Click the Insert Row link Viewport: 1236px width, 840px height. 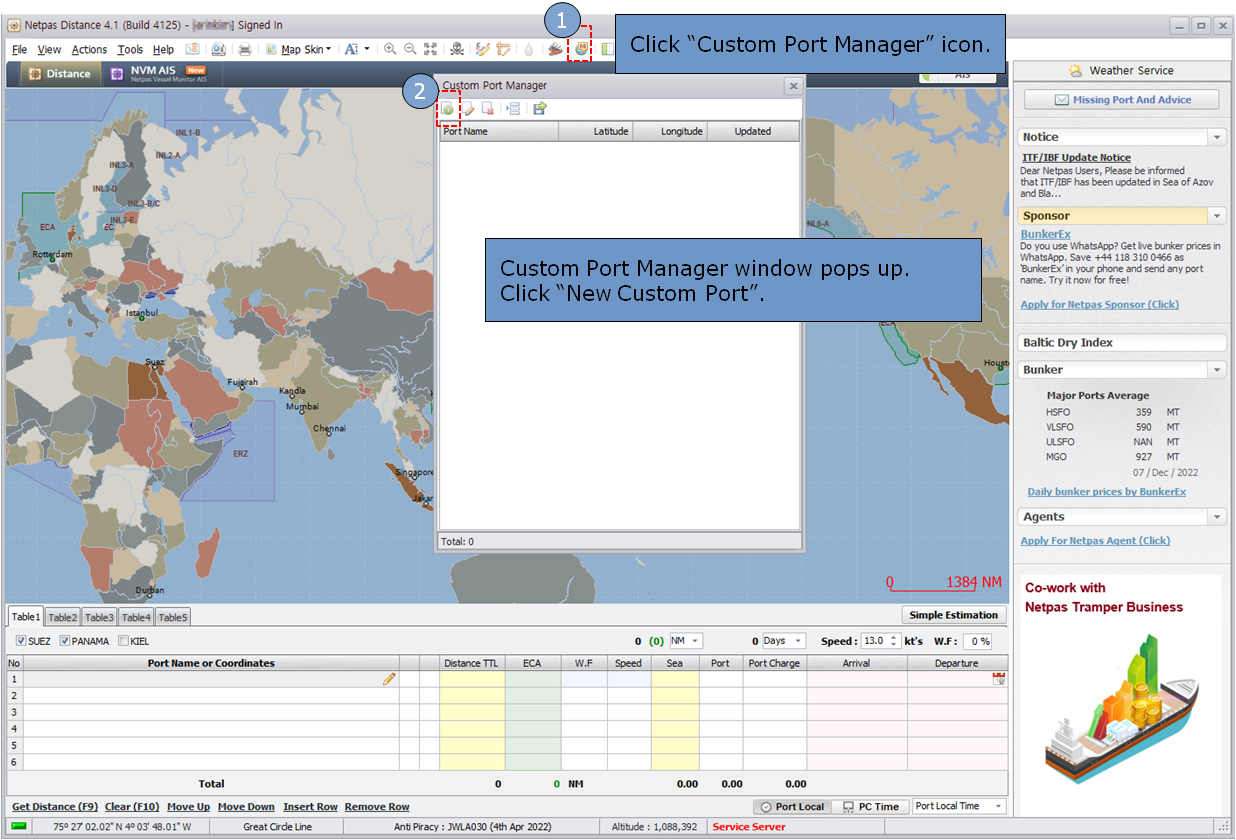(310, 807)
